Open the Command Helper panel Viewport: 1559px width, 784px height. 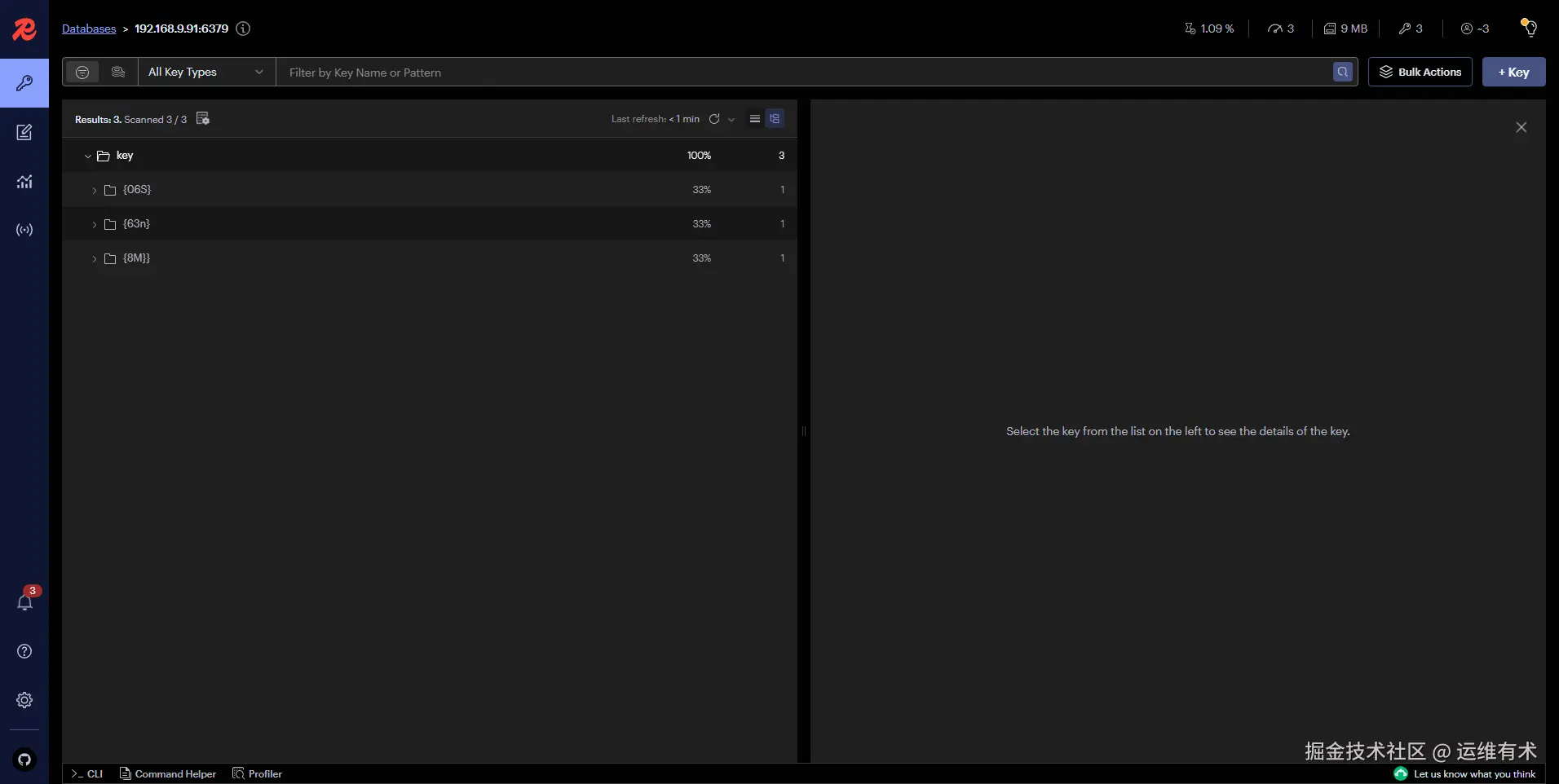pos(168,773)
